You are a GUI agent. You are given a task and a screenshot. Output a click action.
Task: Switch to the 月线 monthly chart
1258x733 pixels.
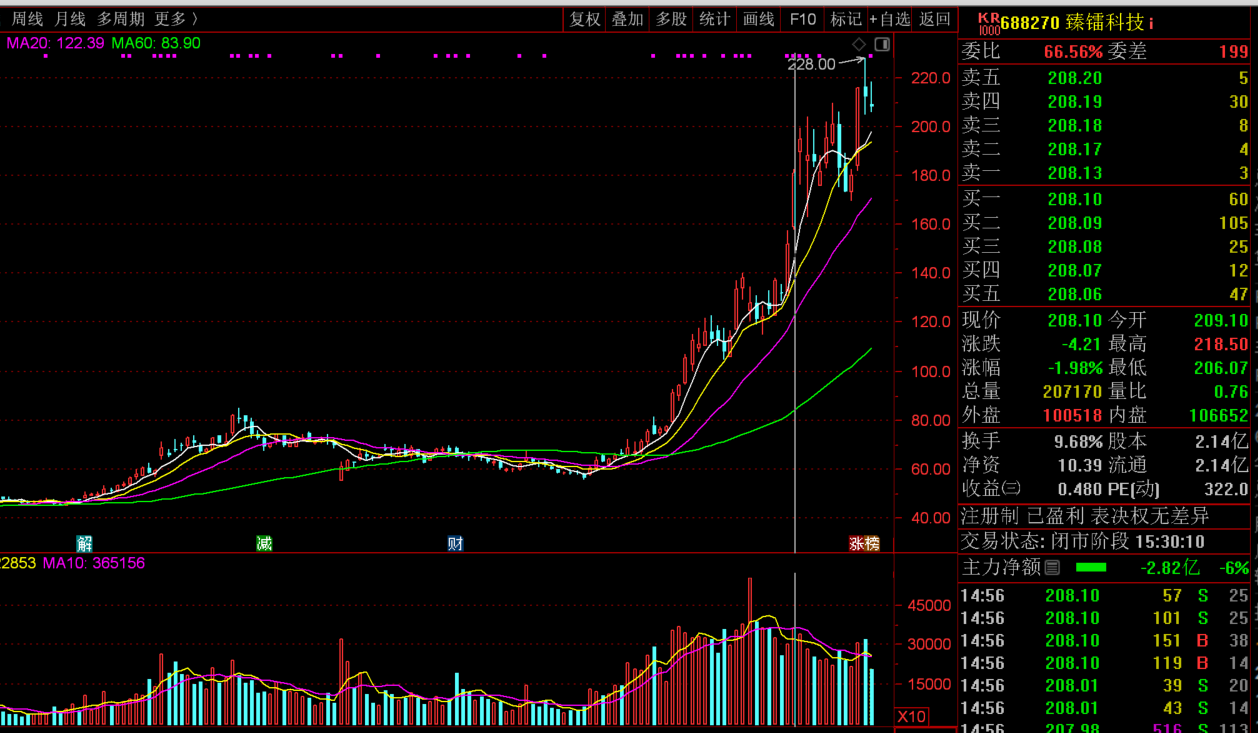pos(70,19)
